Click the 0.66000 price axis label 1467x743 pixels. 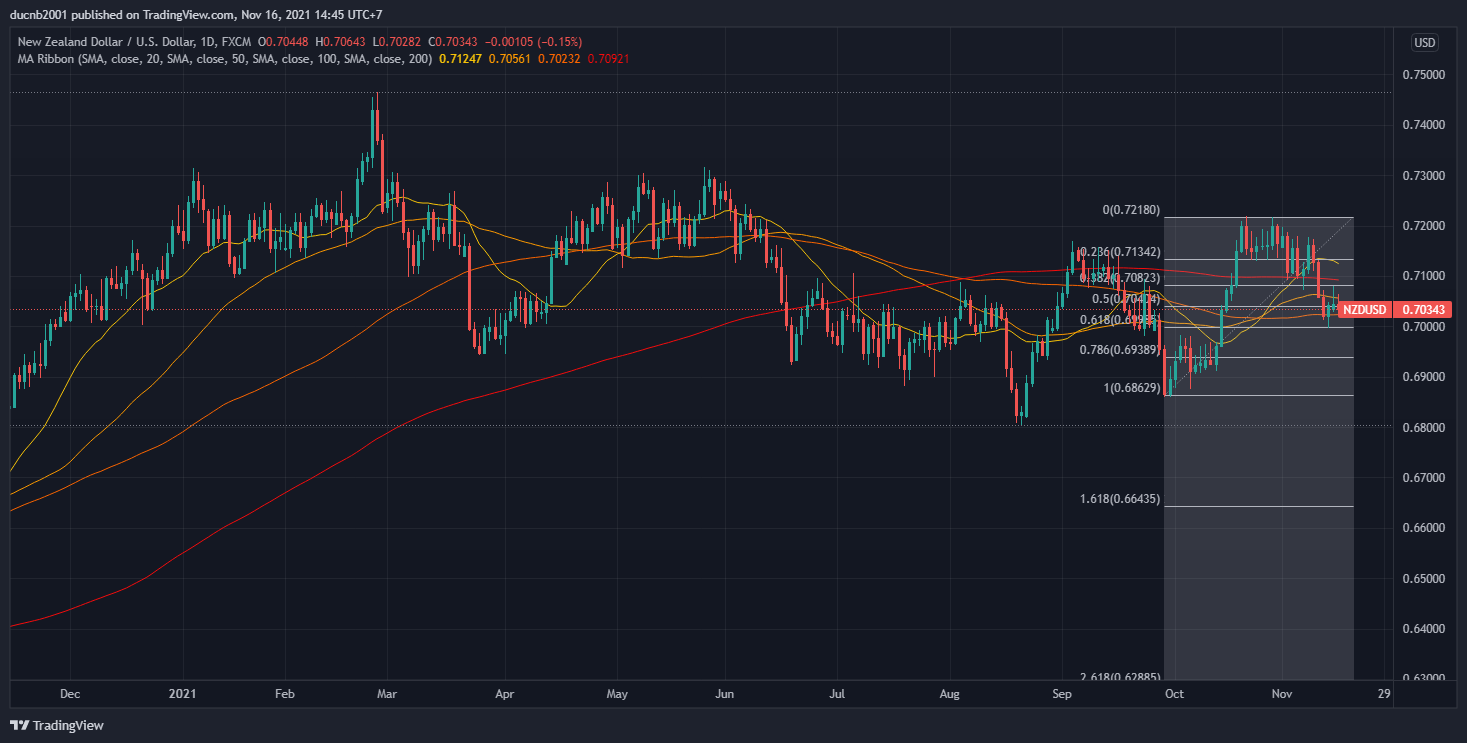point(1423,528)
